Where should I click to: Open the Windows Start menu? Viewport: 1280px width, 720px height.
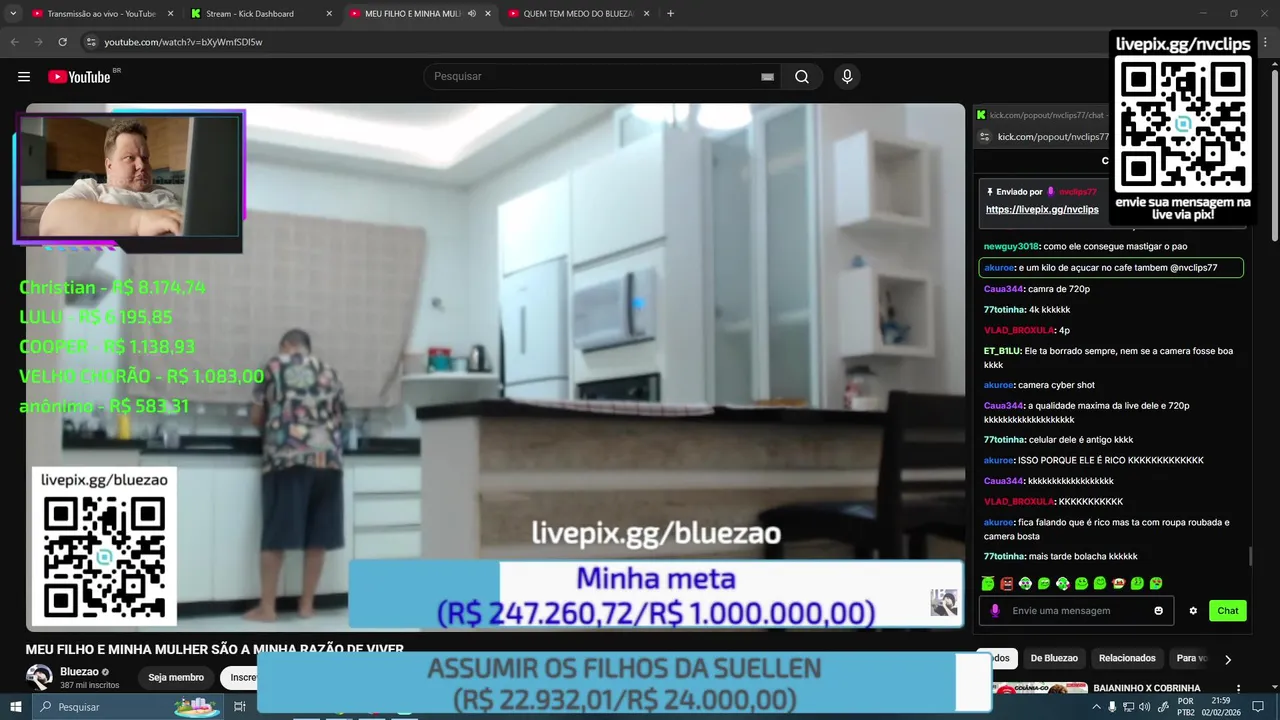coord(17,707)
